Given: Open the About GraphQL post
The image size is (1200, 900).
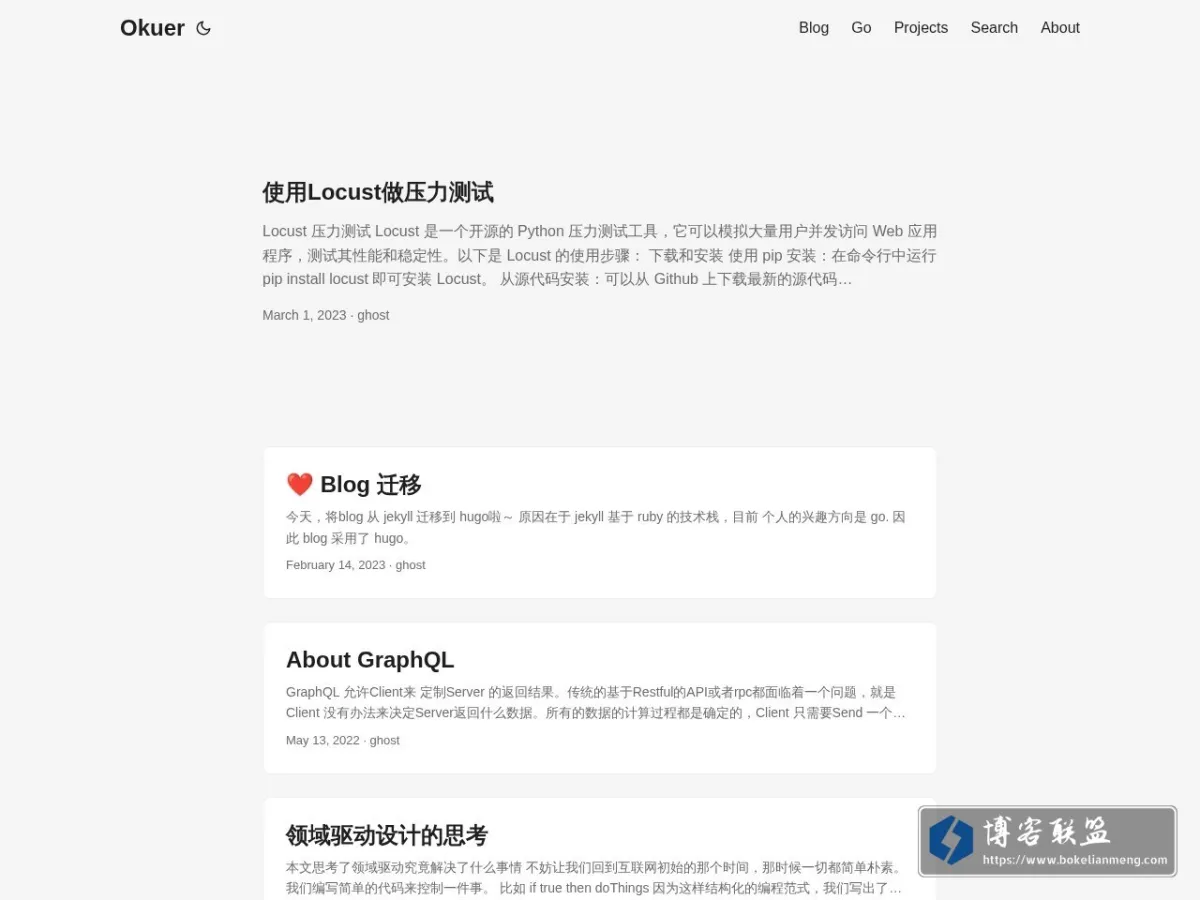Looking at the screenshot, I should (x=600, y=698).
